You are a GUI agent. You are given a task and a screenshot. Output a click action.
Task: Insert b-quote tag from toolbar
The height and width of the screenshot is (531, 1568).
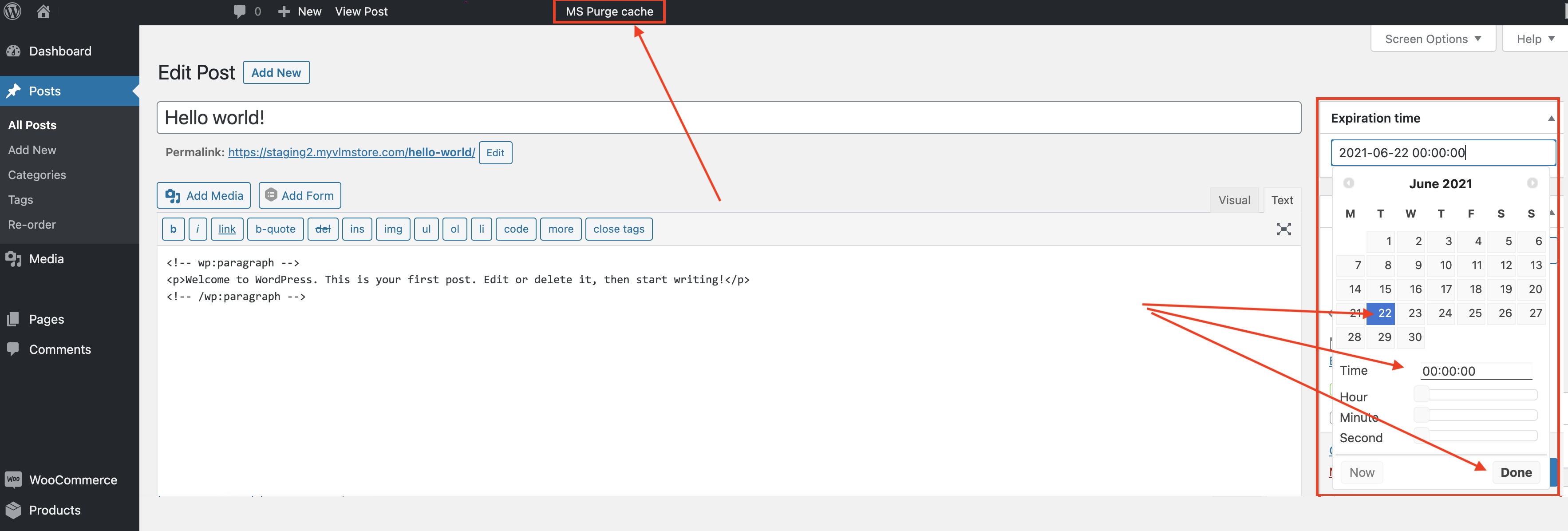[x=275, y=229]
